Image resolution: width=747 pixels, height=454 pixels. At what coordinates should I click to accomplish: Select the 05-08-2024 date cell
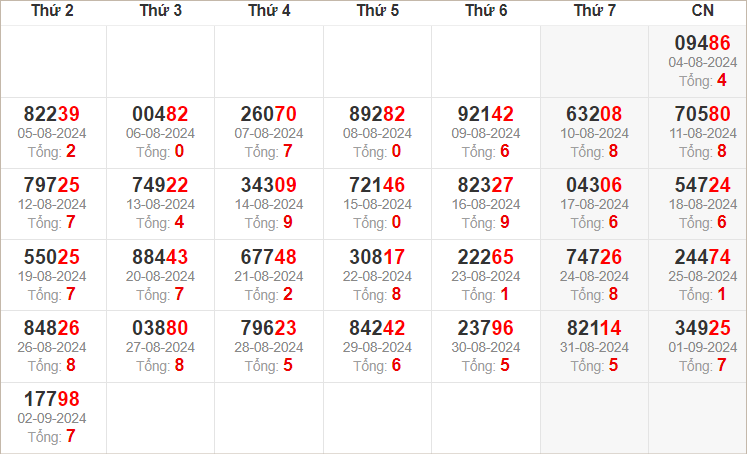click(52, 133)
